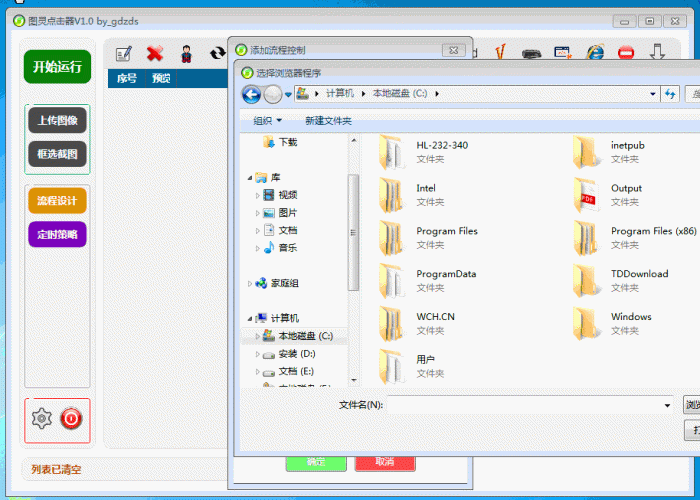Refresh the file dialog address bar
This screenshot has height=500, width=700.
[x=670, y=94]
